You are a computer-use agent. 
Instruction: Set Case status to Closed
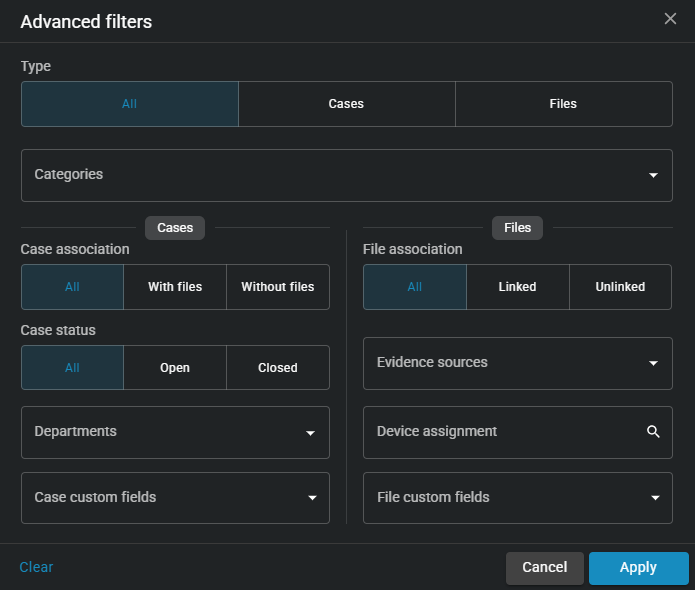coord(277,368)
